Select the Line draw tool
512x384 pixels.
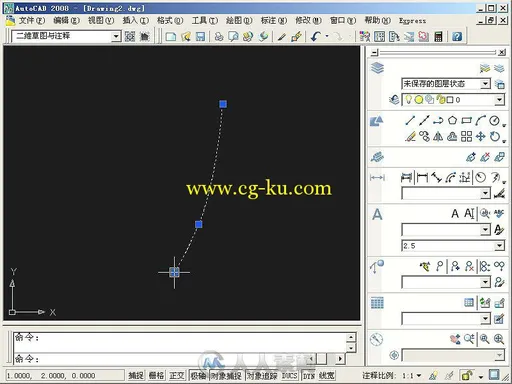pos(410,120)
